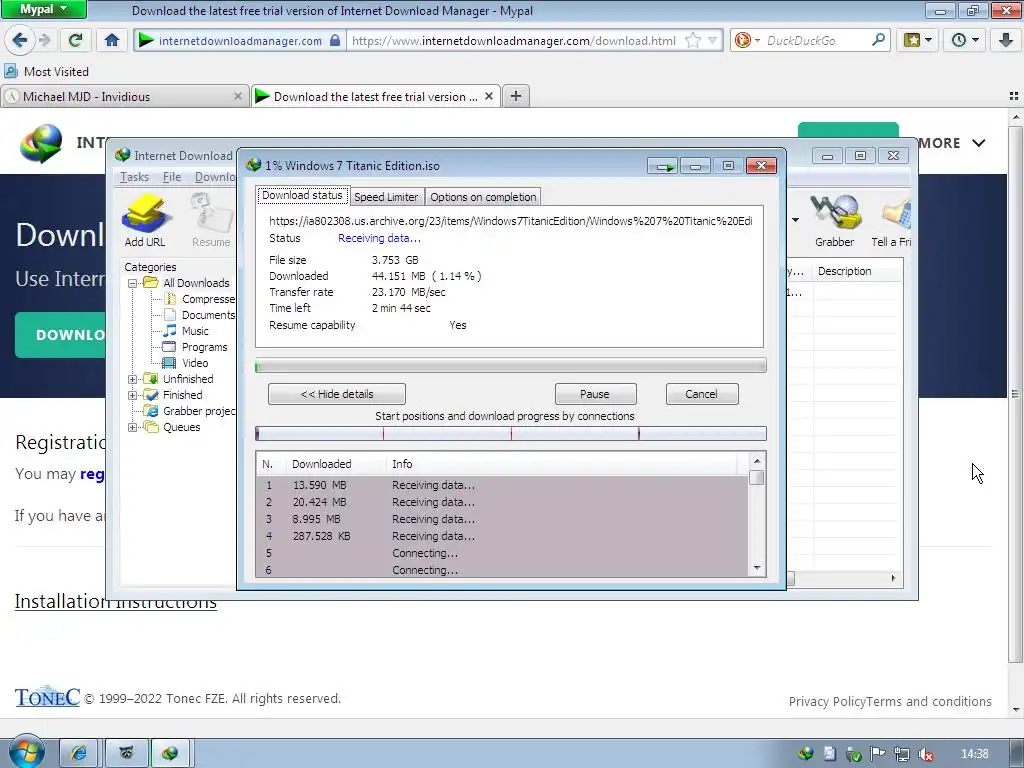Cancel the download
The height and width of the screenshot is (768, 1024).
coord(701,394)
